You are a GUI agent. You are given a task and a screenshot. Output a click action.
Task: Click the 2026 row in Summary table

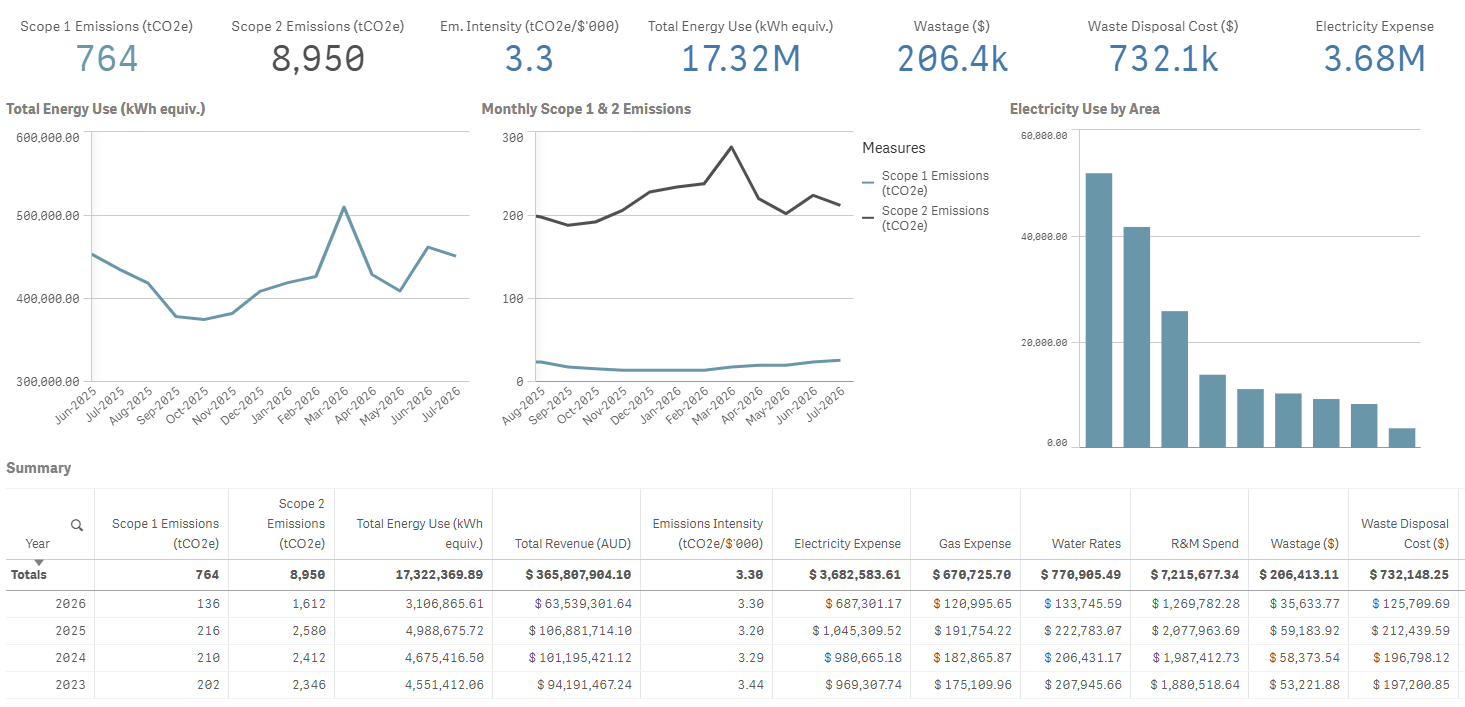point(734,604)
